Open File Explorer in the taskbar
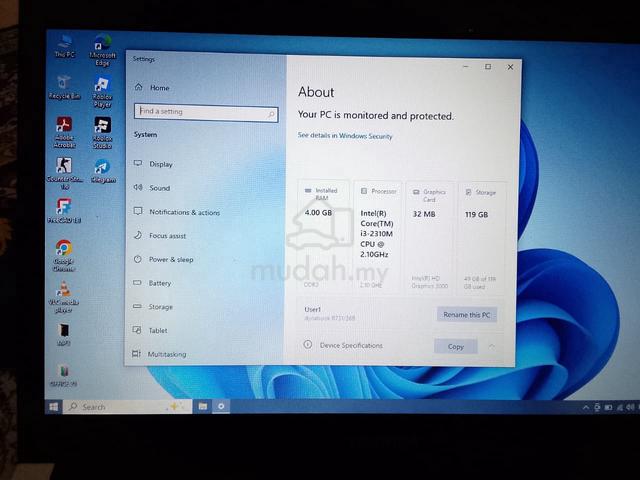640x480 pixels. [202, 406]
